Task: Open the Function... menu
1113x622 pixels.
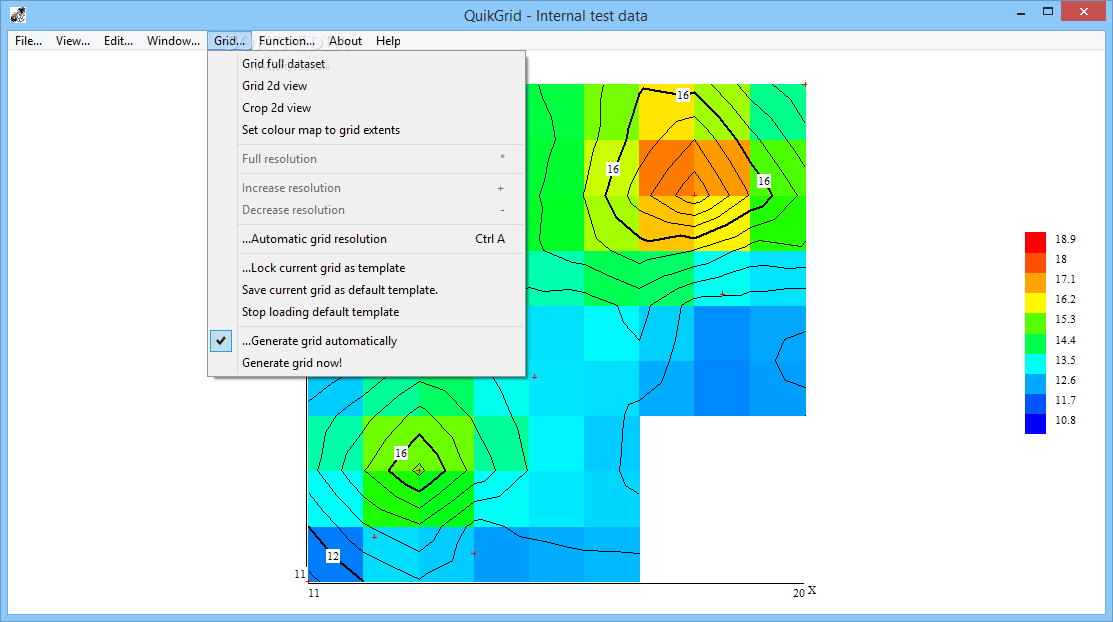Action: point(286,41)
